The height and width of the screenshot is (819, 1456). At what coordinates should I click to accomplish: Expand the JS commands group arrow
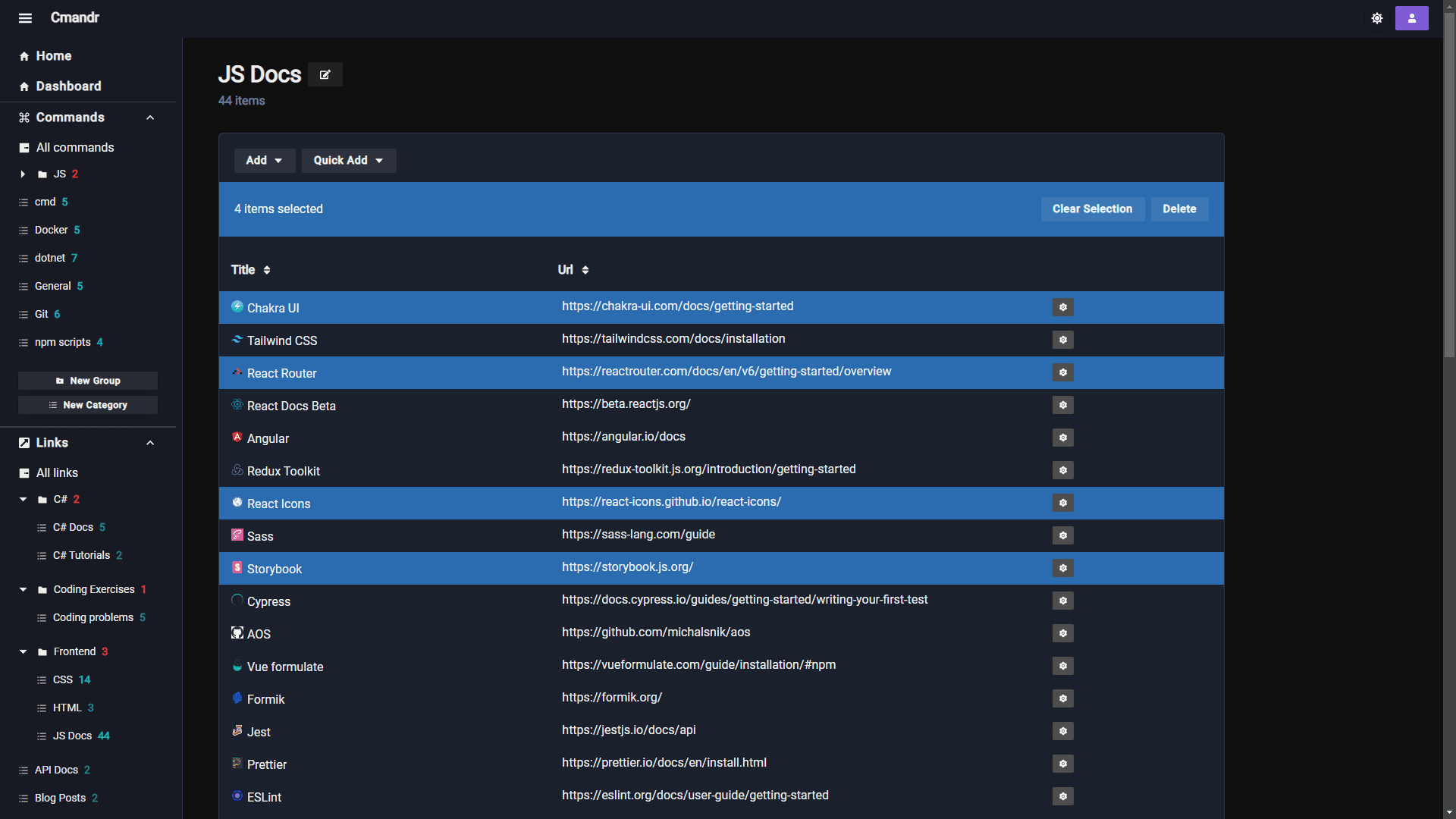pos(23,174)
